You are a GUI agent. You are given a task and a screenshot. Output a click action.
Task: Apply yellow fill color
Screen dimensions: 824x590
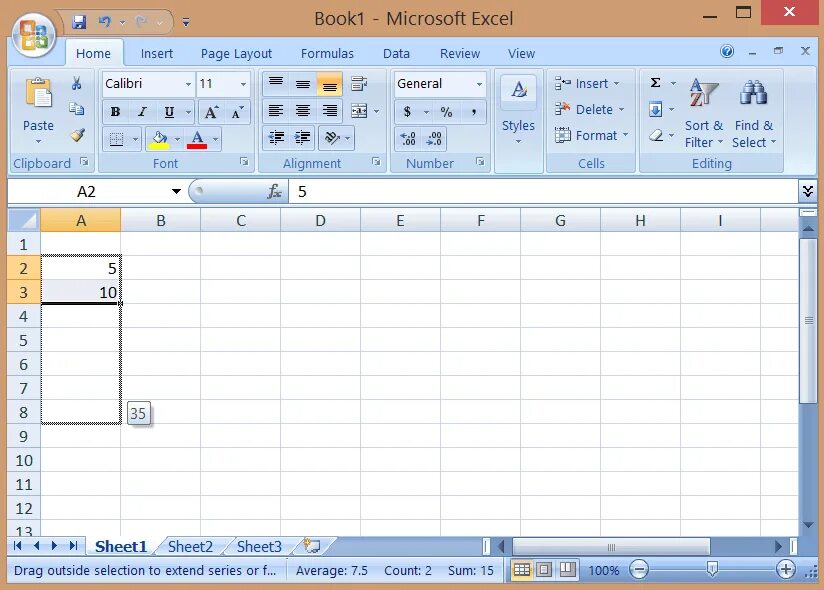coord(159,139)
